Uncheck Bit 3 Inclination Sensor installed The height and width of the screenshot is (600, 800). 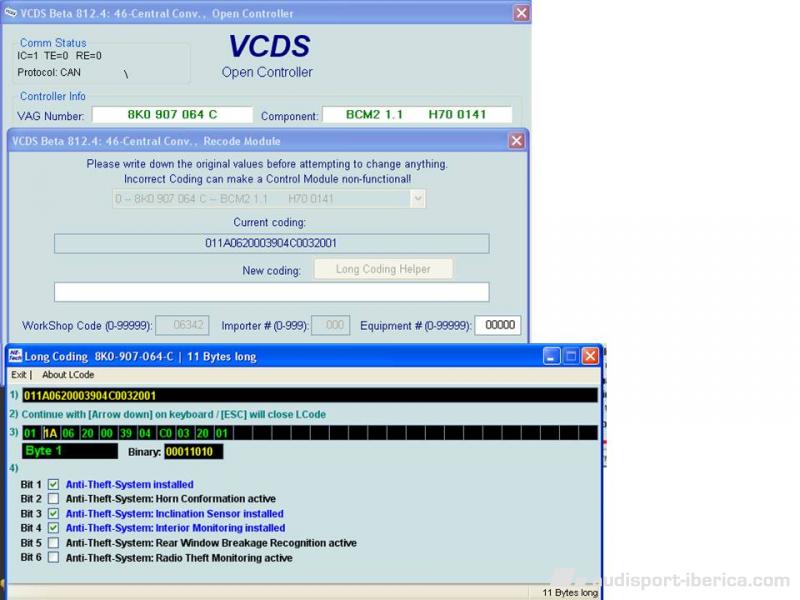[x=54, y=513]
